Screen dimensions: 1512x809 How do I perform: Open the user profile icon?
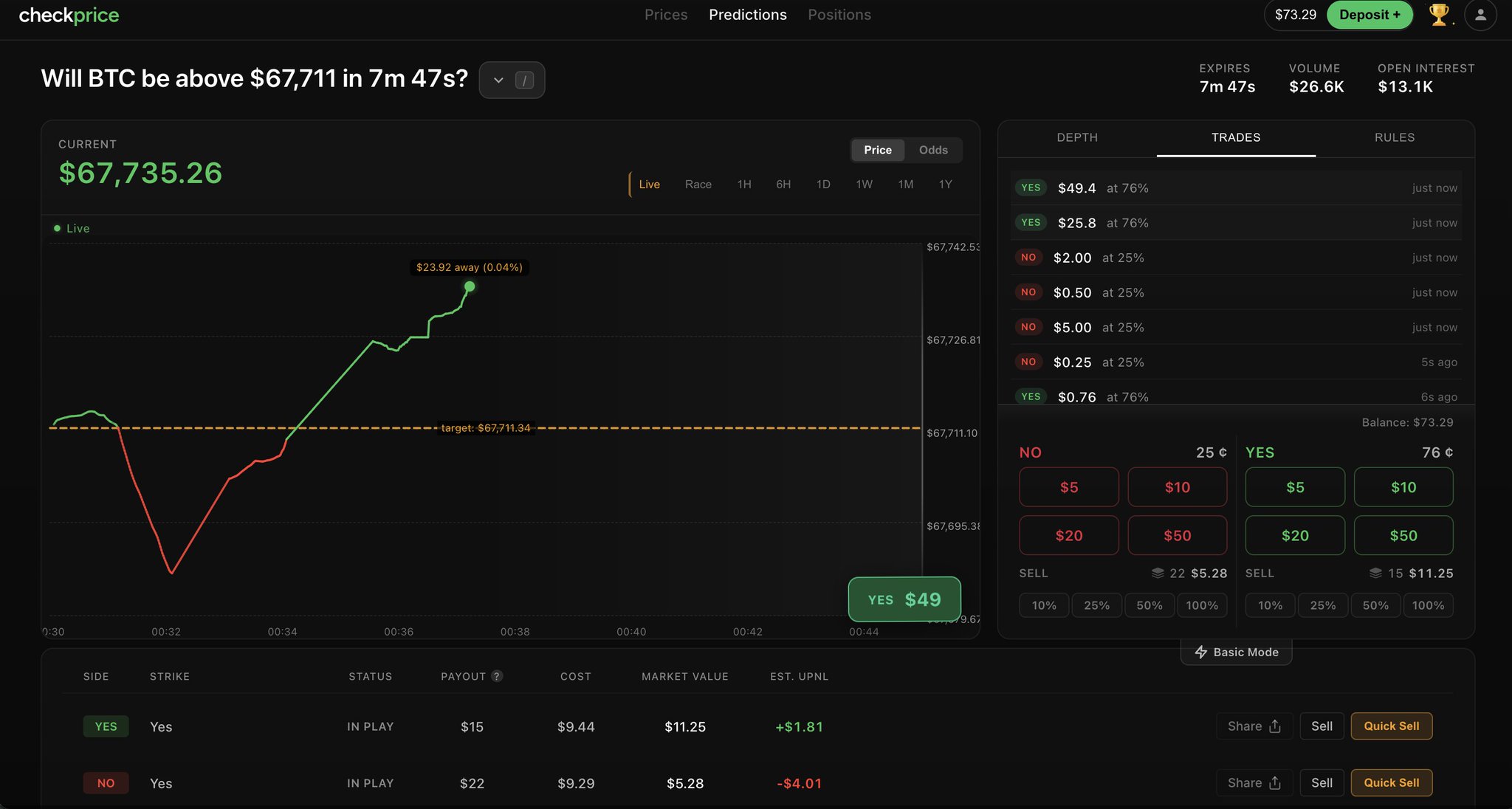(1480, 15)
